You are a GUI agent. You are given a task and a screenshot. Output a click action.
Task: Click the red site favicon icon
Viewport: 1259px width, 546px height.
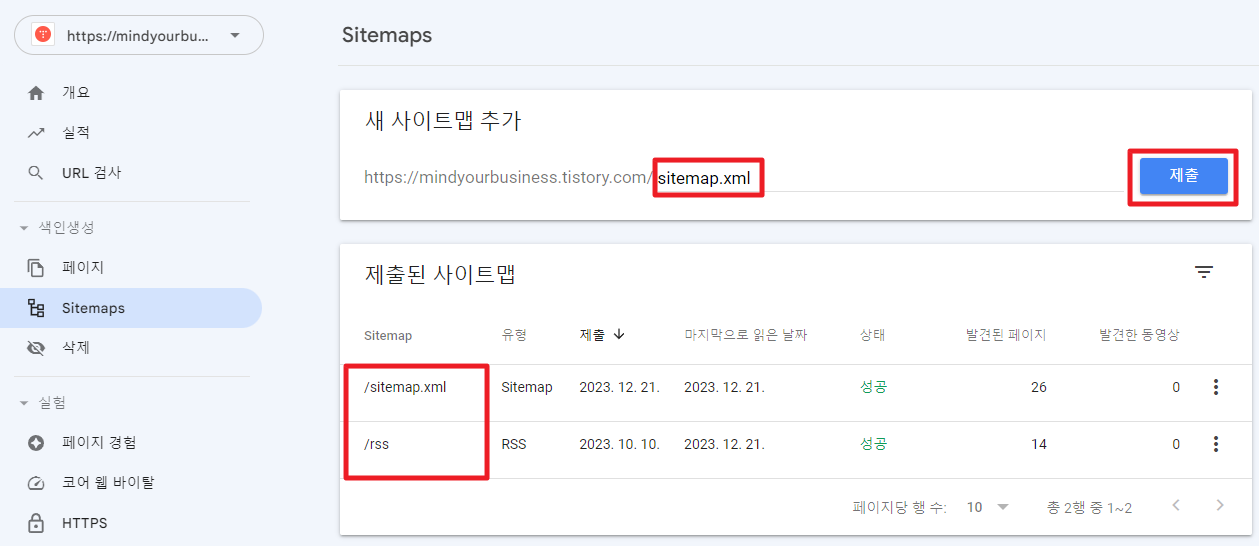point(43,35)
